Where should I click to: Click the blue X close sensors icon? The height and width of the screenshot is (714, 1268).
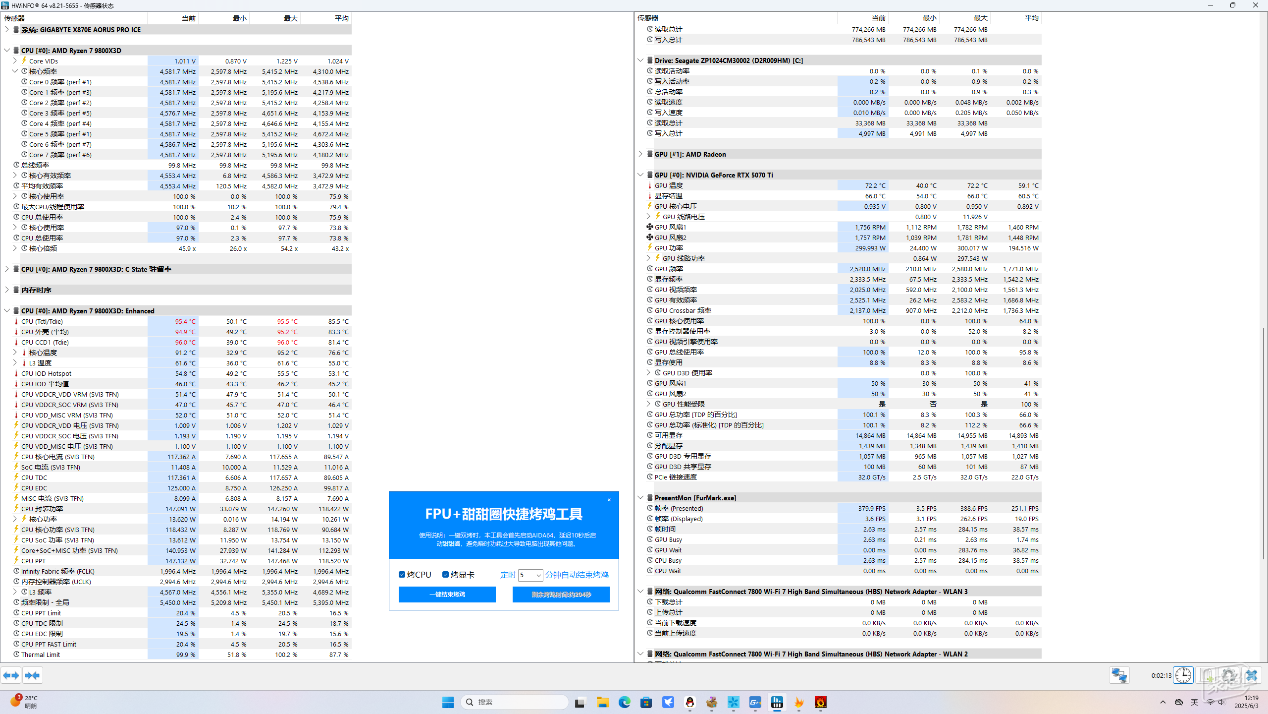coord(1251,675)
